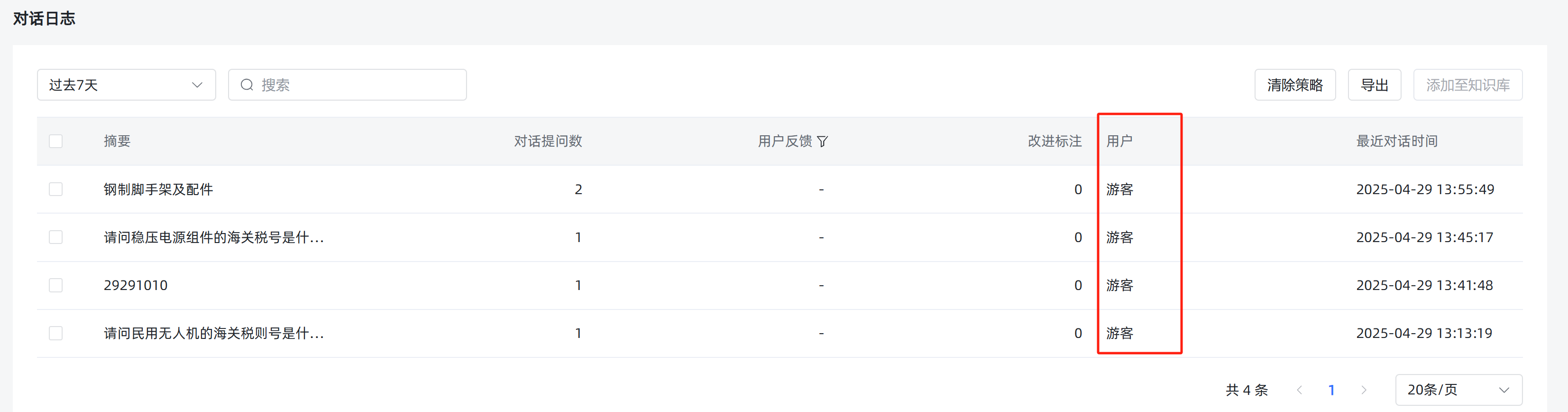Select checkbox for 请问民用无人机 row
The image size is (1568, 412).
click(56, 333)
